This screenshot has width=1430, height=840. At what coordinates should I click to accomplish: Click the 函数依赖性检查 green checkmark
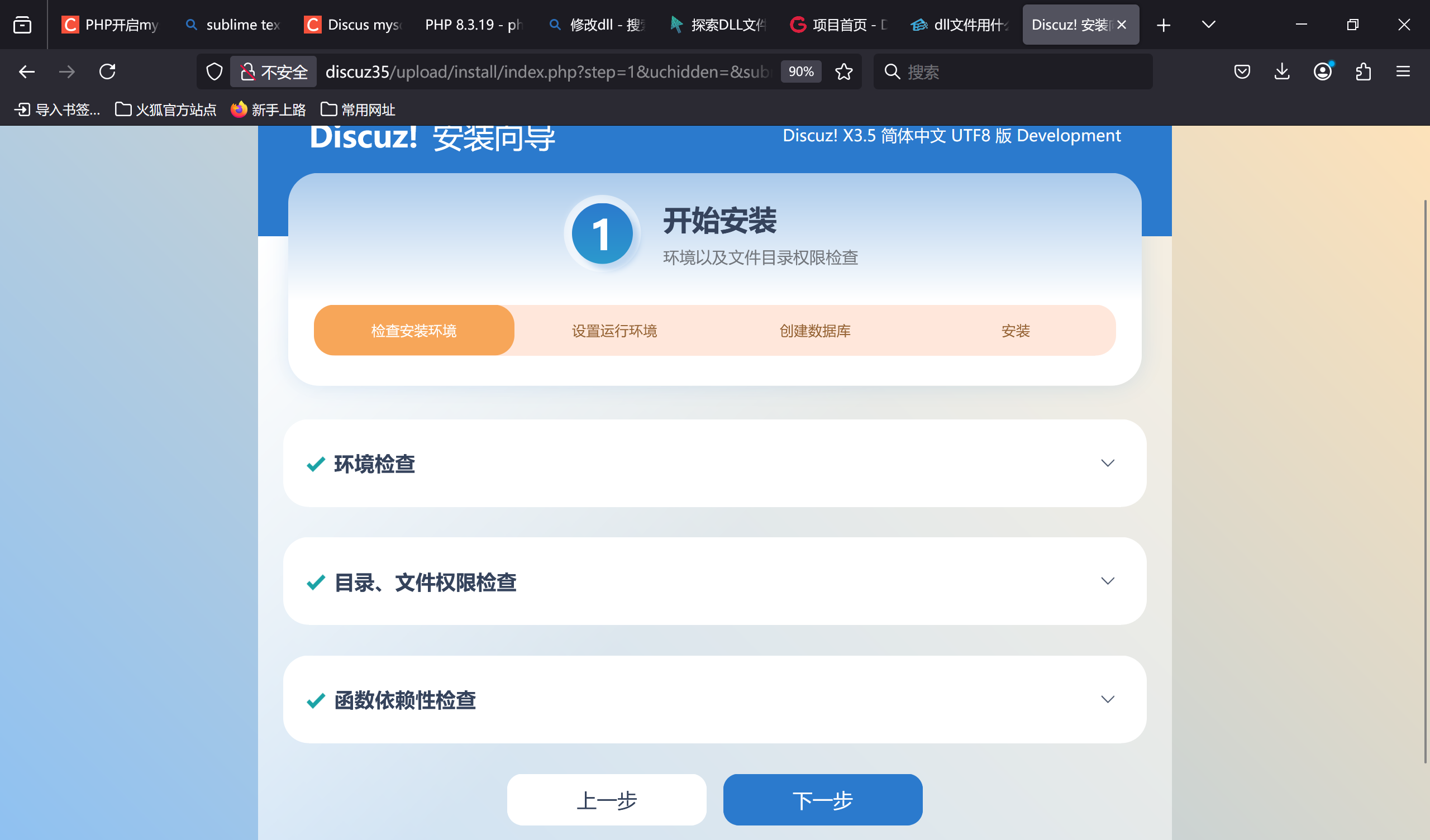point(316,700)
